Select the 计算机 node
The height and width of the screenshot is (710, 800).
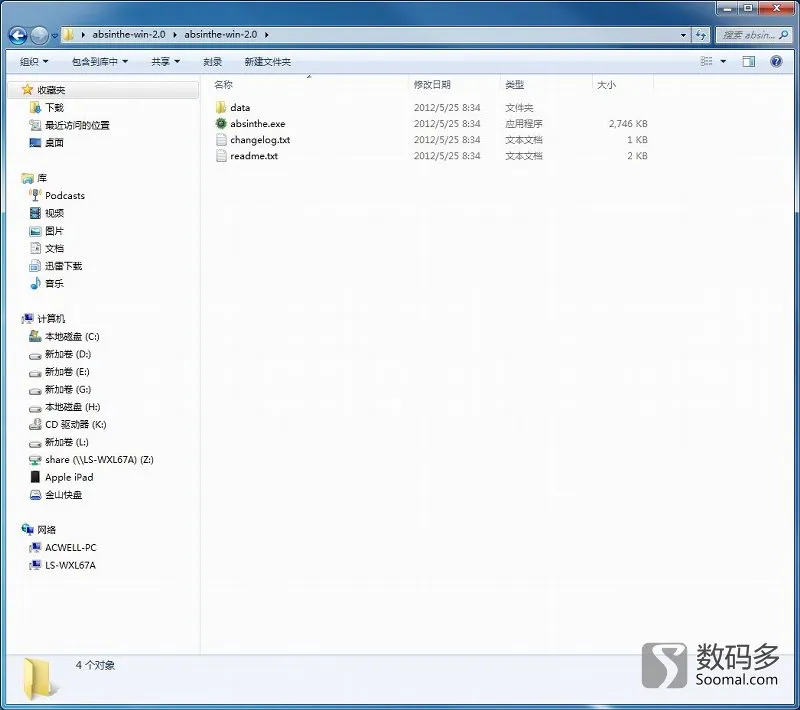[51, 319]
